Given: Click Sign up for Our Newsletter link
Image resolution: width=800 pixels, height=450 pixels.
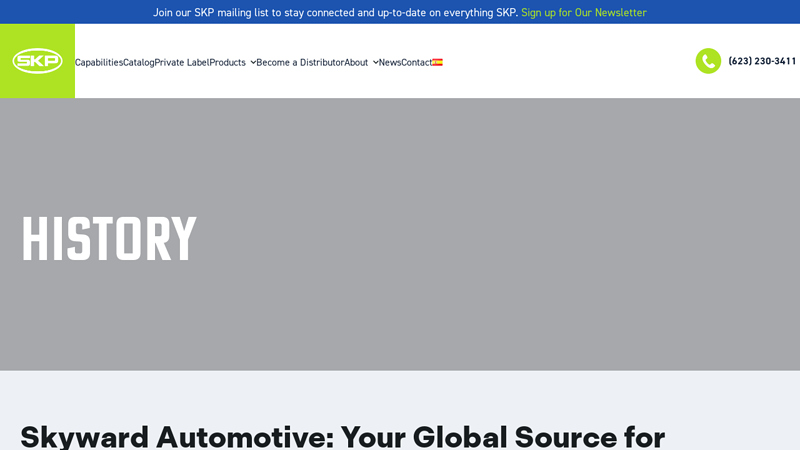Looking at the screenshot, I should [x=583, y=12].
